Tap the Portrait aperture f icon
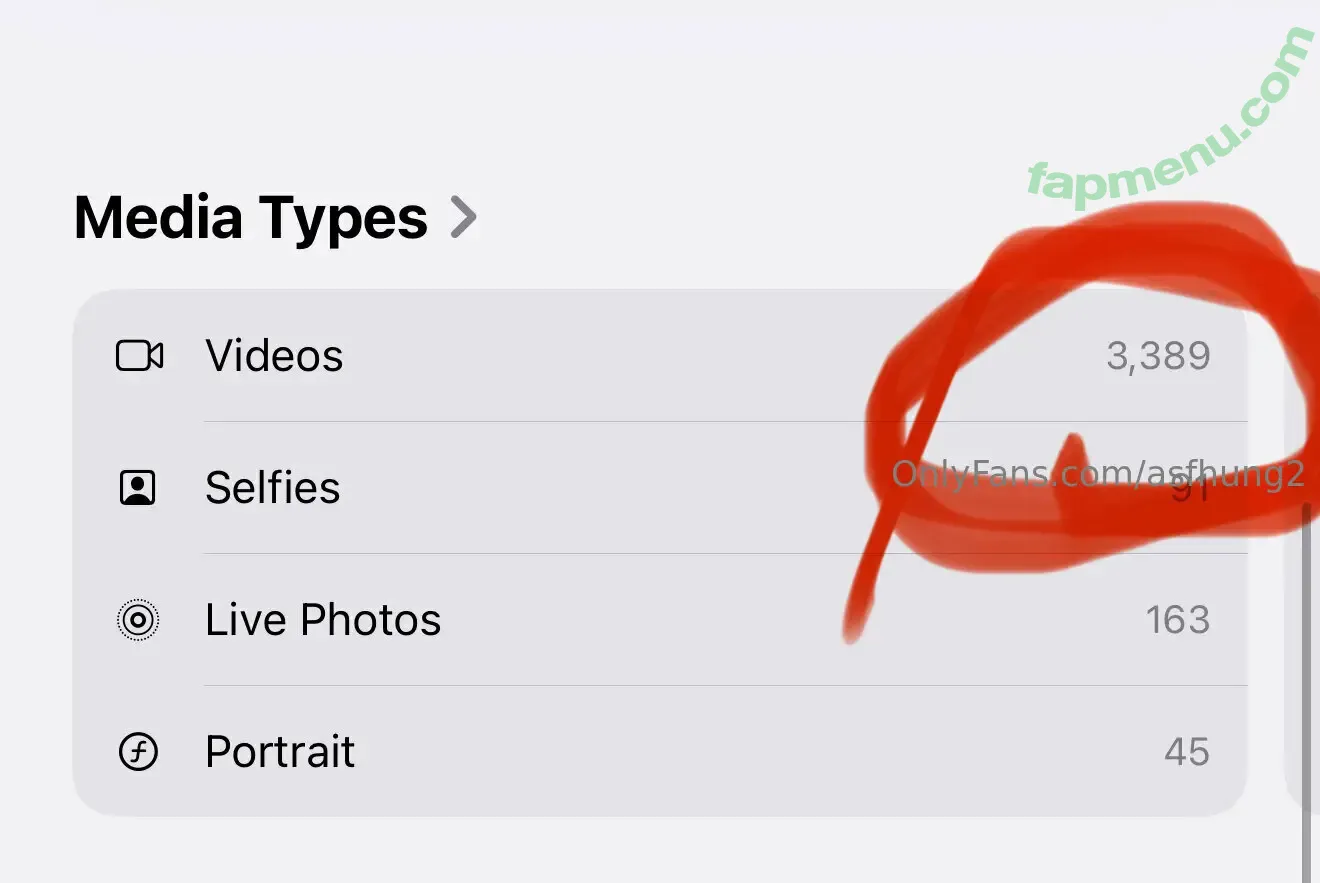This screenshot has width=1320, height=883. [x=138, y=752]
